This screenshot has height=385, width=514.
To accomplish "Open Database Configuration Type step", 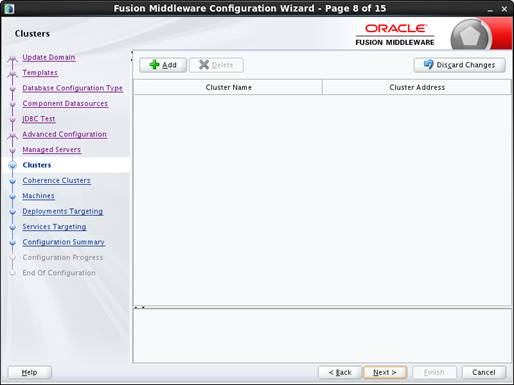I will pos(73,88).
